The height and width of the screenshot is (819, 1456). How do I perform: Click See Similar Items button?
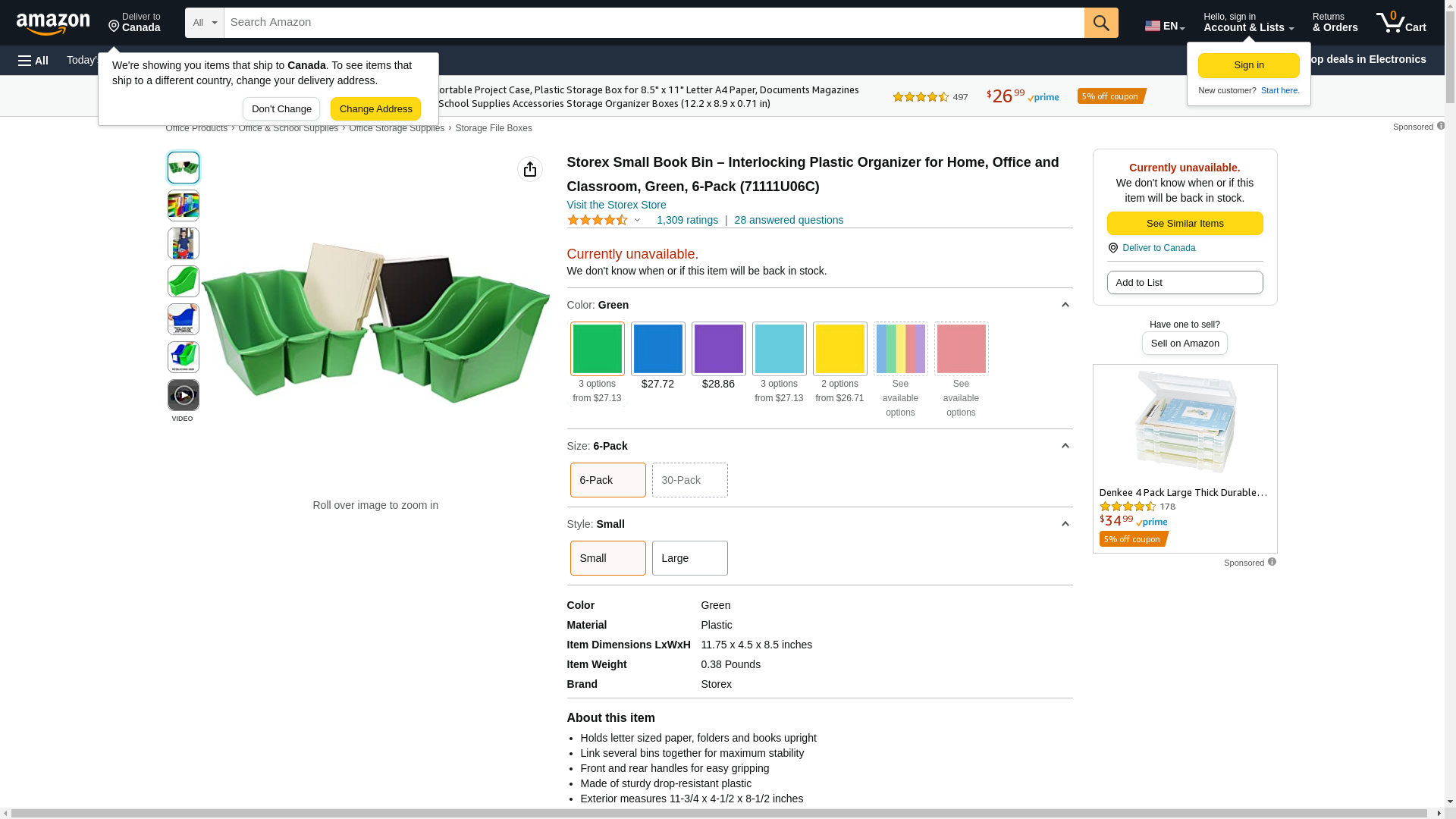click(x=1185, y=223)
